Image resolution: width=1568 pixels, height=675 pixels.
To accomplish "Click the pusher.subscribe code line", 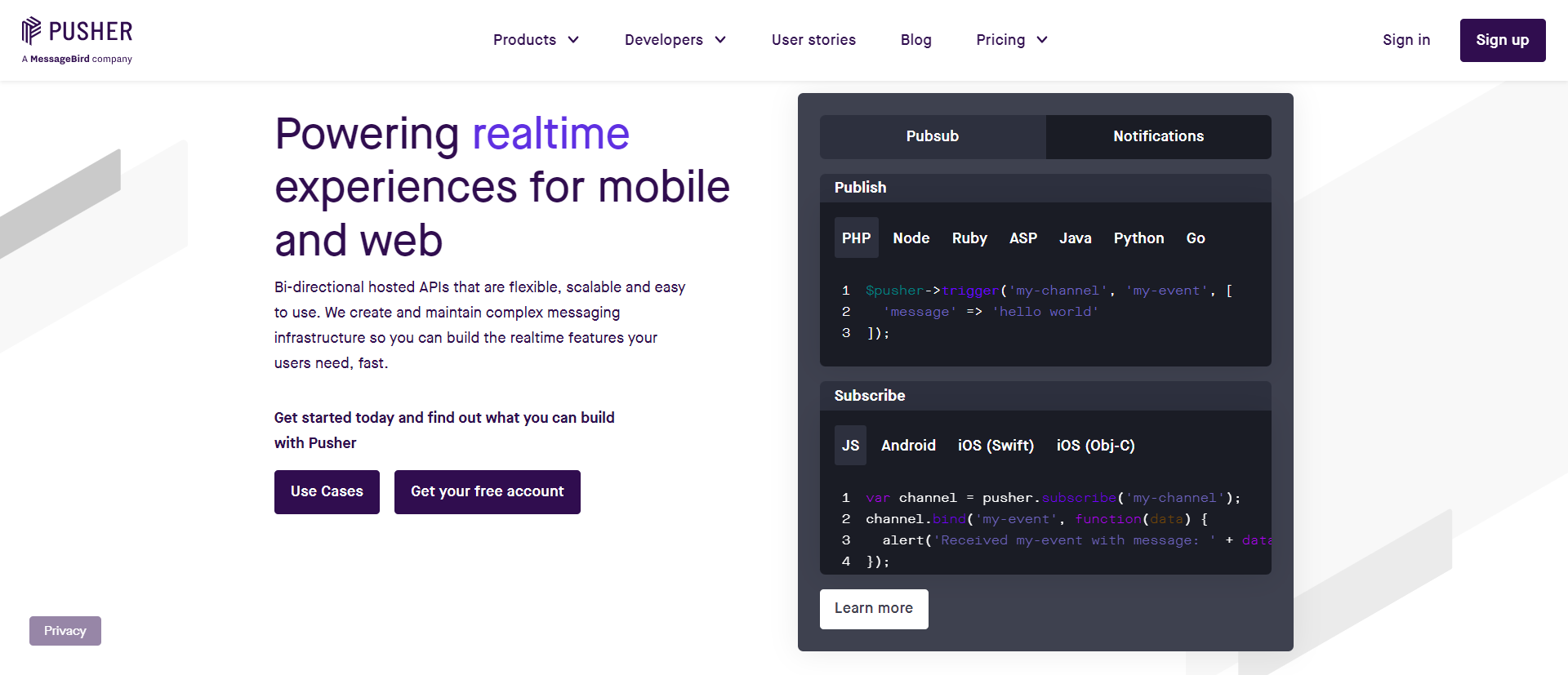I will pos(1053,498).
